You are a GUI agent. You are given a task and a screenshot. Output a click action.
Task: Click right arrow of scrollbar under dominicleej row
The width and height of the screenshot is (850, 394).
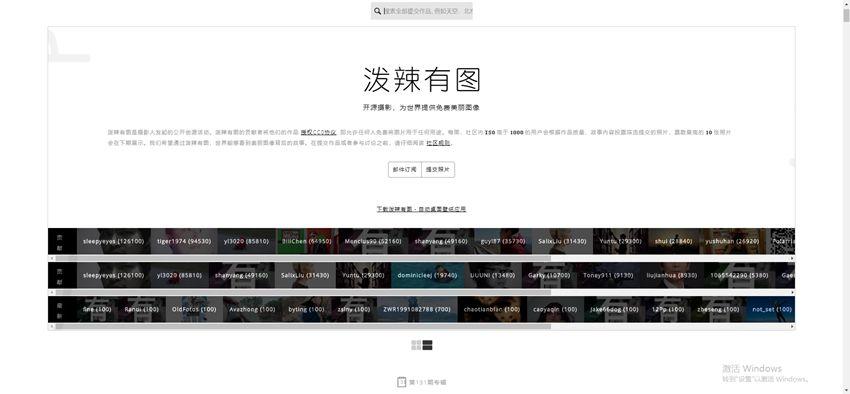[792, 293]
